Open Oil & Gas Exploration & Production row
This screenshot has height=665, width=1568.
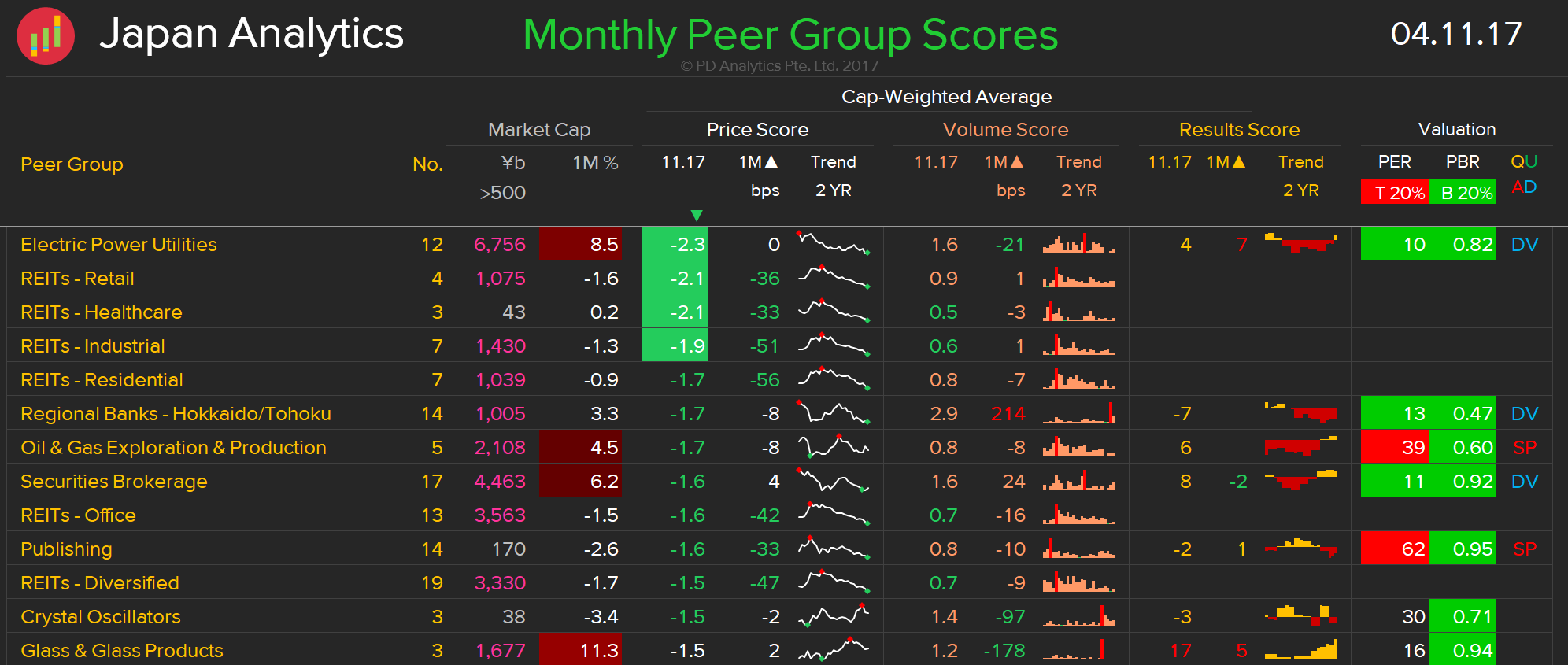[x=173, y=448]
